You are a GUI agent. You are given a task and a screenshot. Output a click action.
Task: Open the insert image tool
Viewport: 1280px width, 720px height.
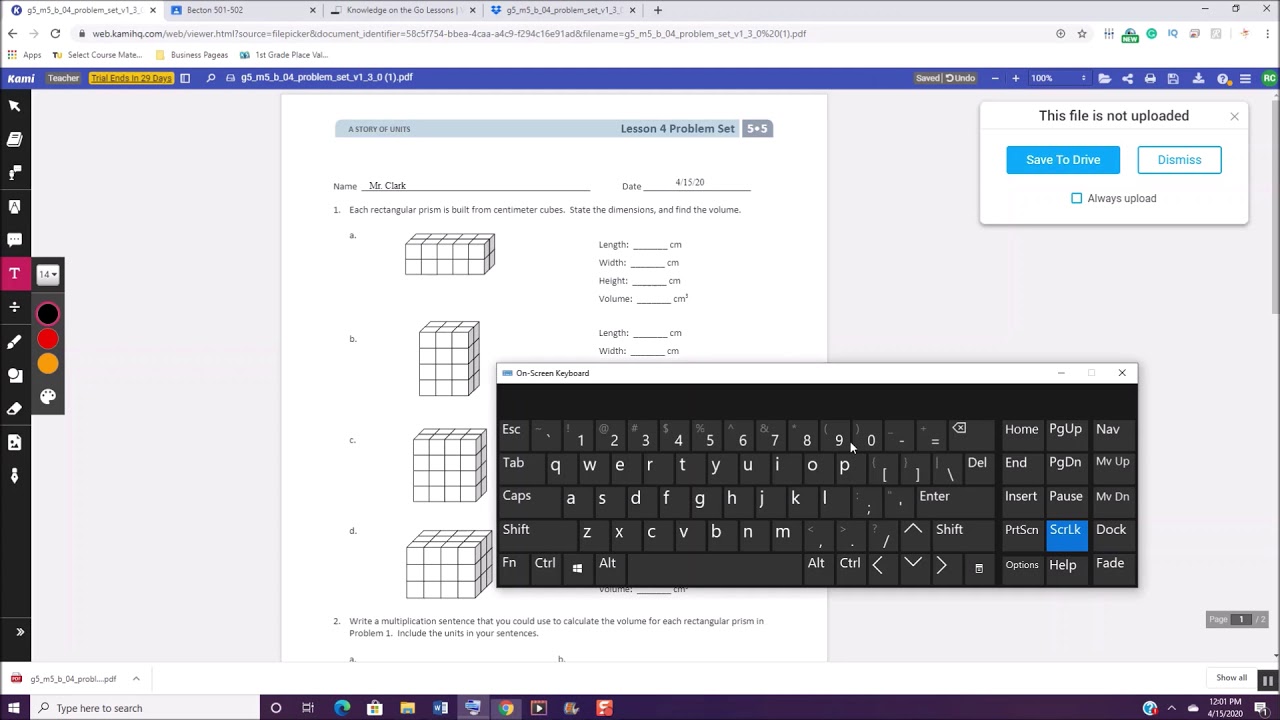[x=15, y=442]
